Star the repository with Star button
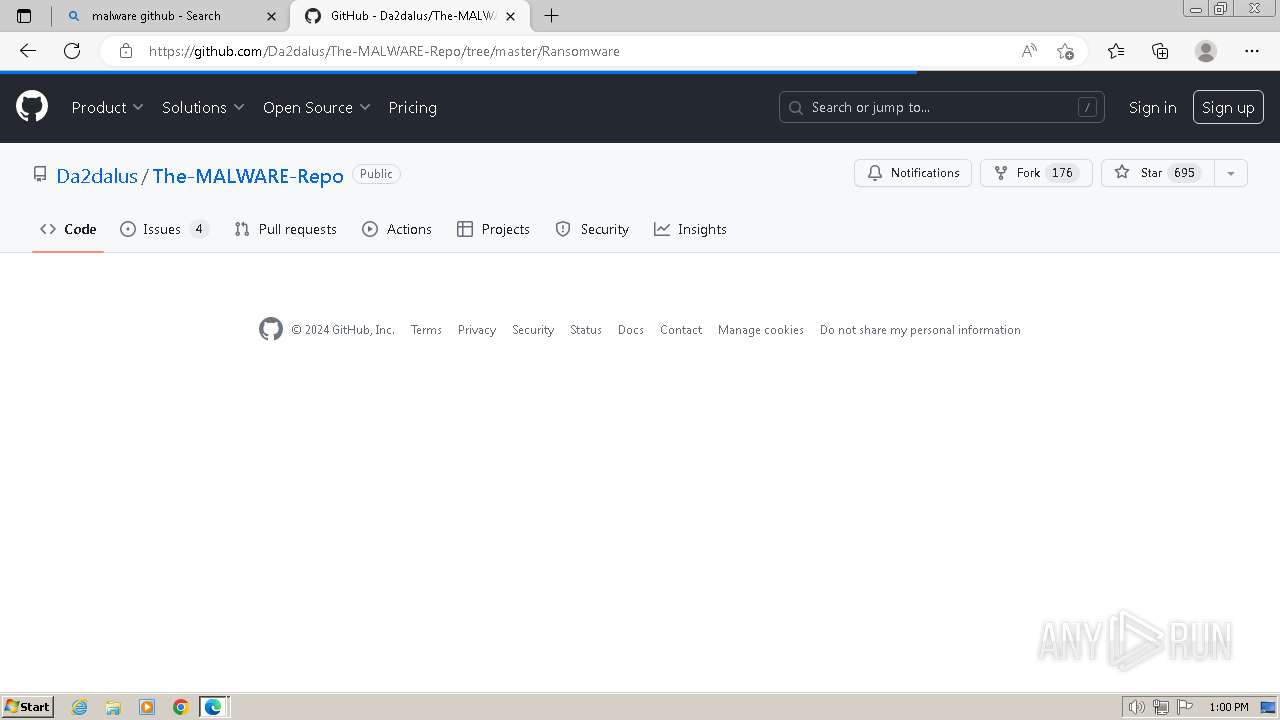The height and width of the screenshot is (720, 1280). pyautogui.click(x=1158, y=173)
